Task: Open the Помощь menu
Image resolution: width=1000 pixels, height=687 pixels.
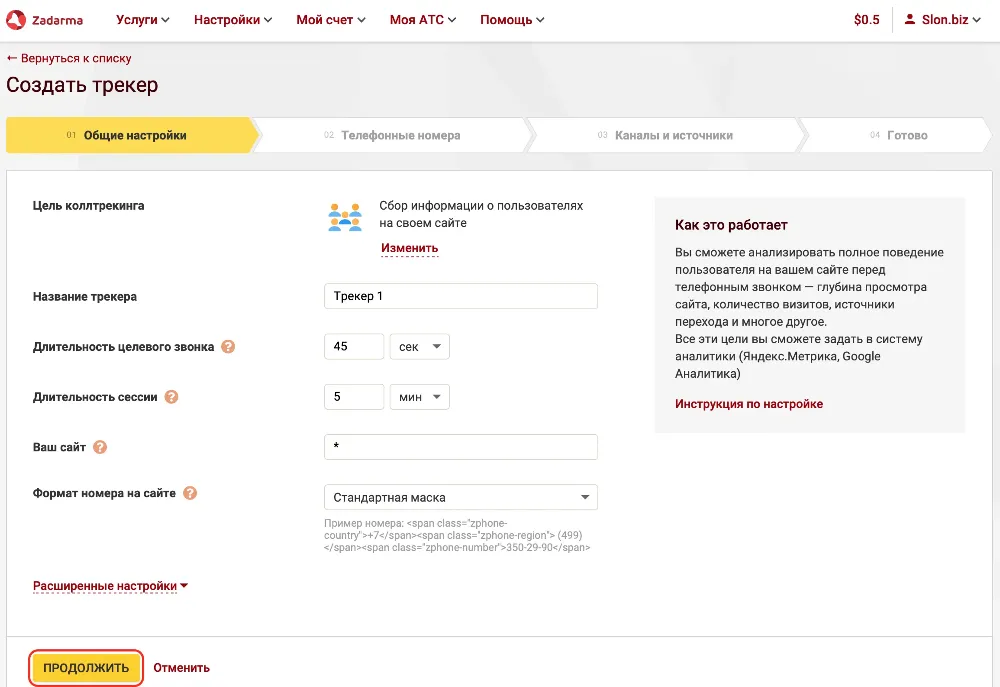Action: (x=511, y=20)
